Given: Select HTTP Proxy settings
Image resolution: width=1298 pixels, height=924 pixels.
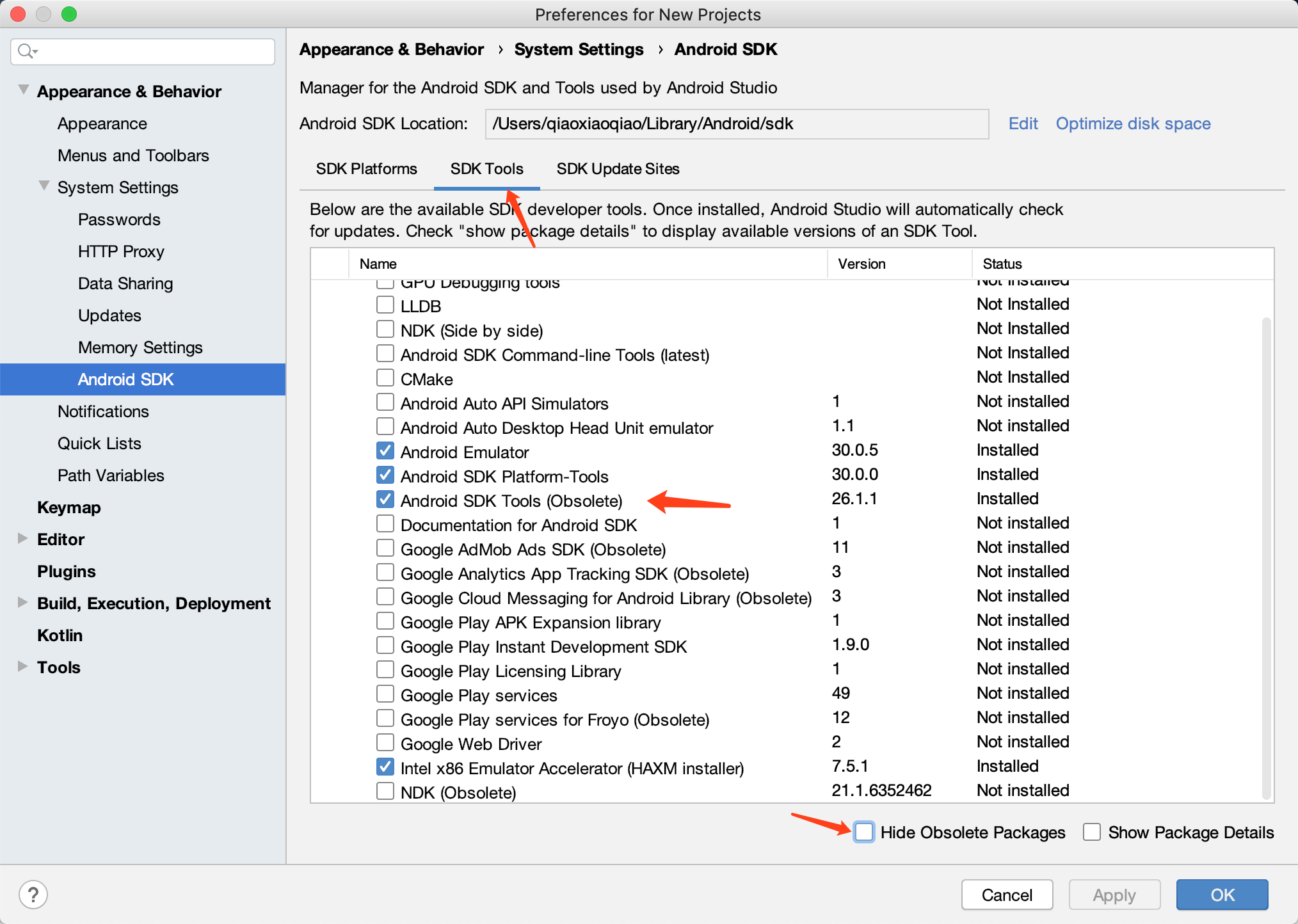Looking at the screenshot, I should 121,251.
